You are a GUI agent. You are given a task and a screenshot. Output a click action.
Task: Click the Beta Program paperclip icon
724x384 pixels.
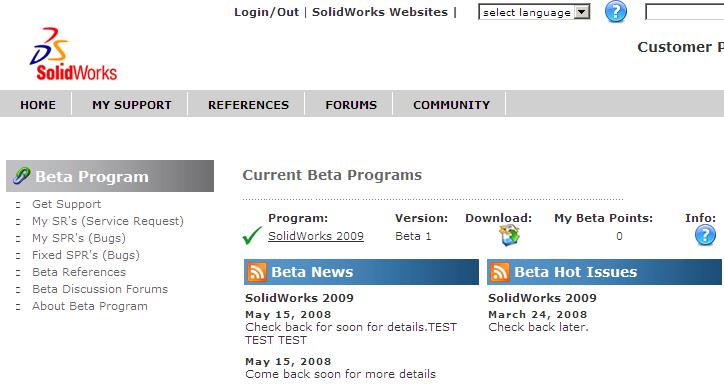tap(21, 175)
